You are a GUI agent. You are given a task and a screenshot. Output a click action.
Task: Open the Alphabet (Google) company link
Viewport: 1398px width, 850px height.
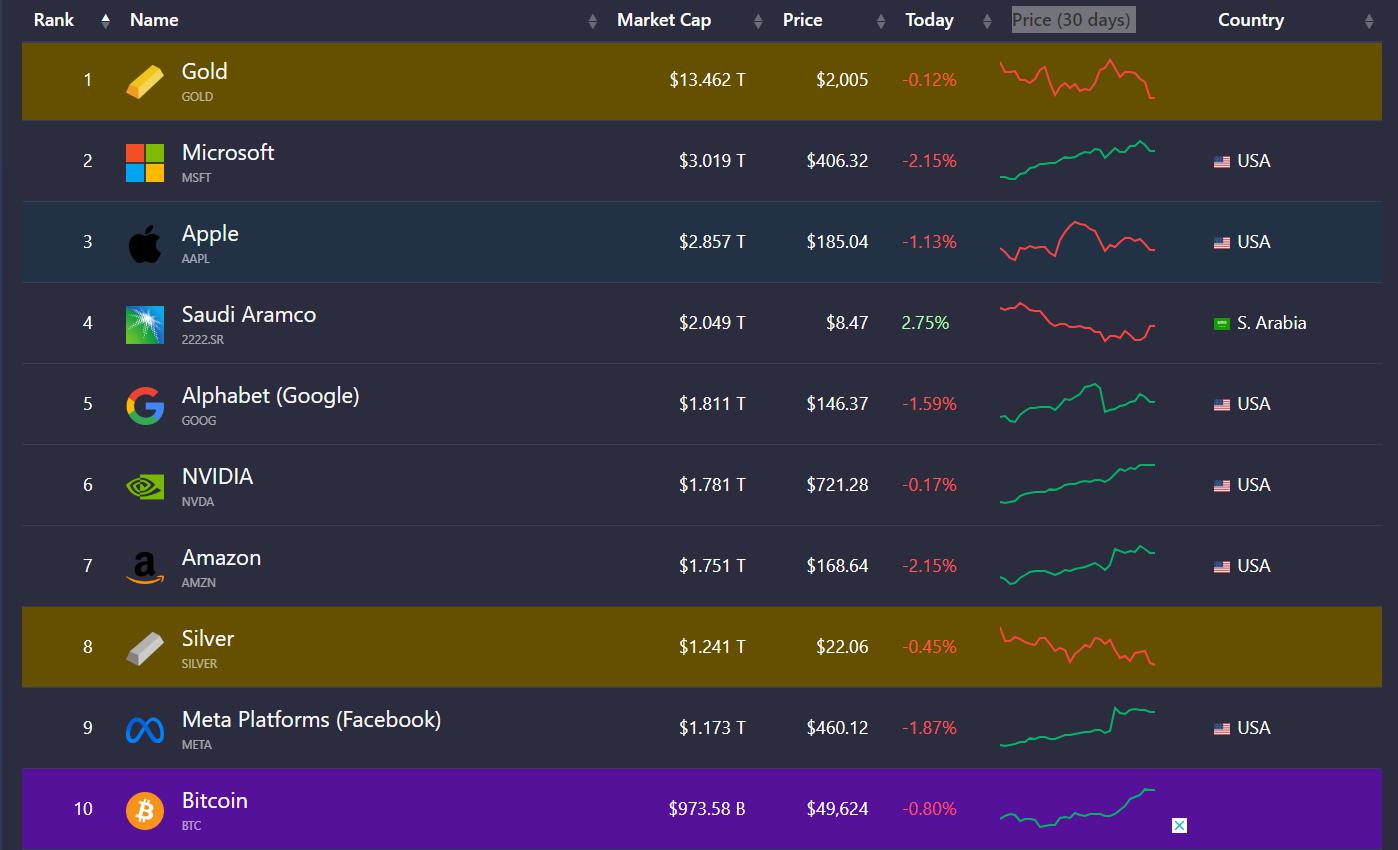(x=271, y=396)
